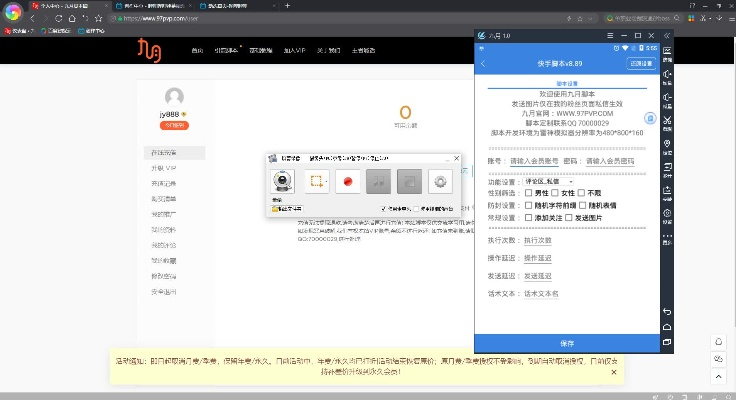Check the 男性 gender checkbox

point(529,192)
